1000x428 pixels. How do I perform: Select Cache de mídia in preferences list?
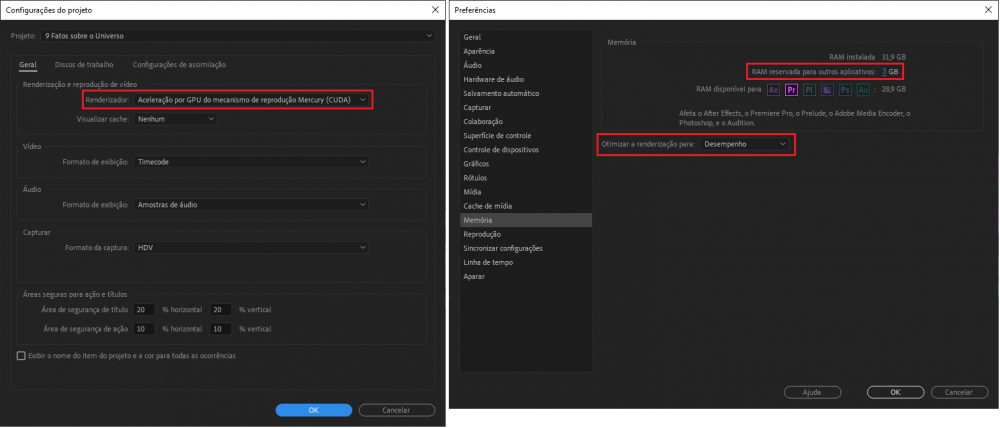[x=487, y=205]
